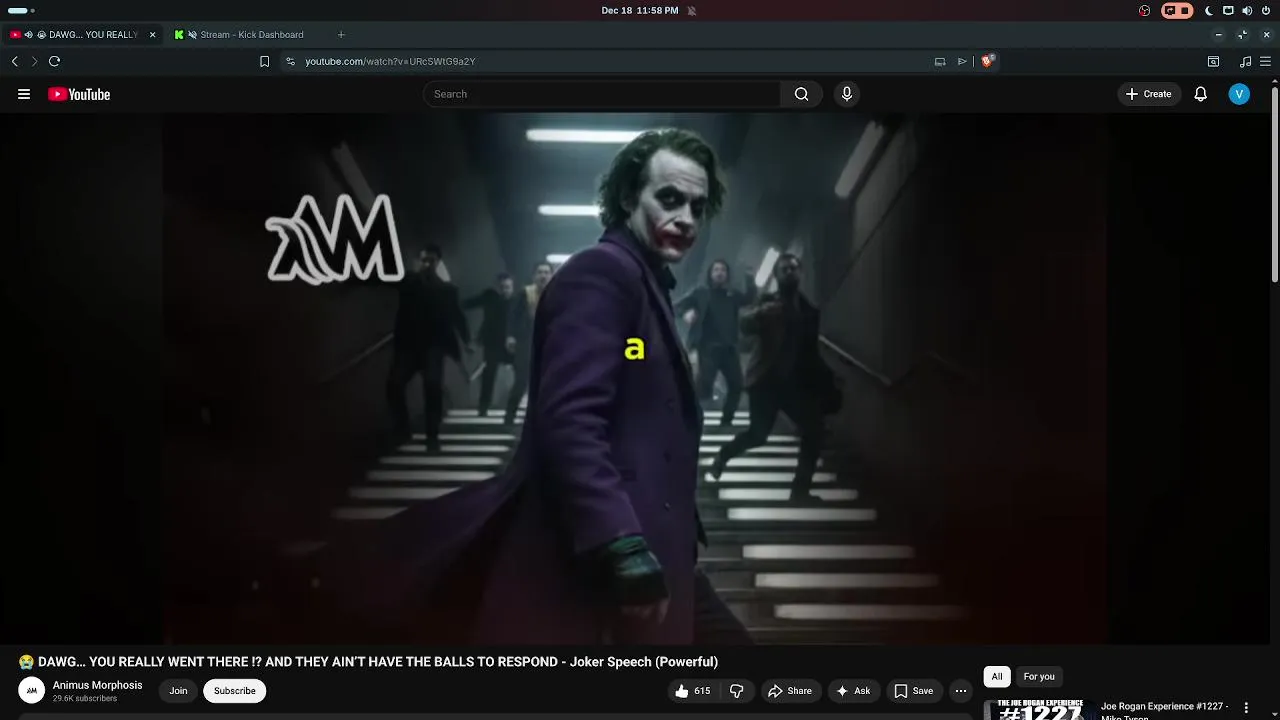Select the All filter chip

click(x=997, y=677)
